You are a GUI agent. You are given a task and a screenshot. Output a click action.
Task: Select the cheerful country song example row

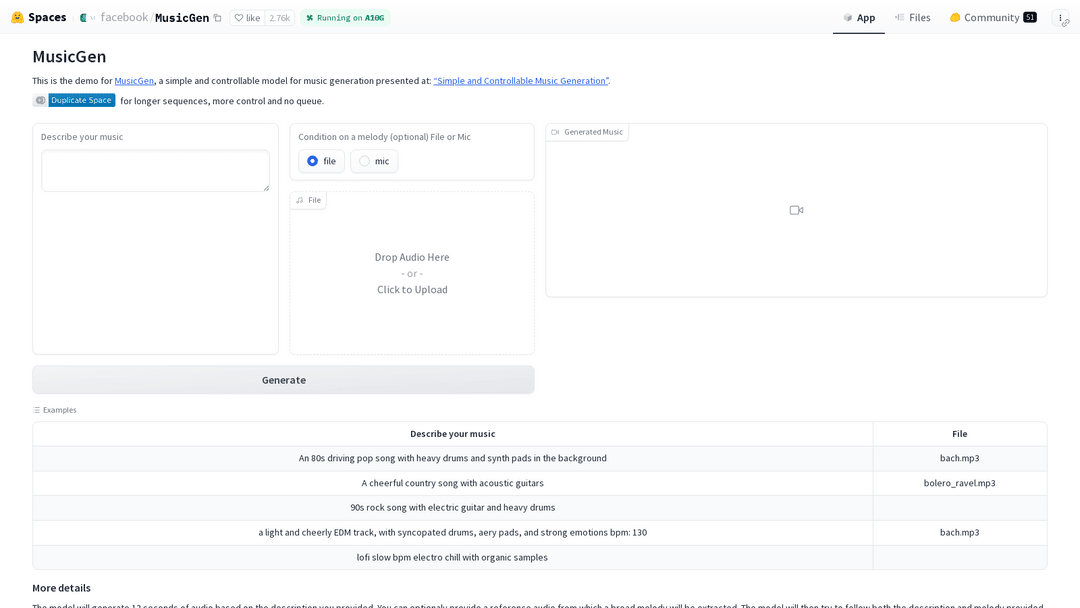(452, 483)
